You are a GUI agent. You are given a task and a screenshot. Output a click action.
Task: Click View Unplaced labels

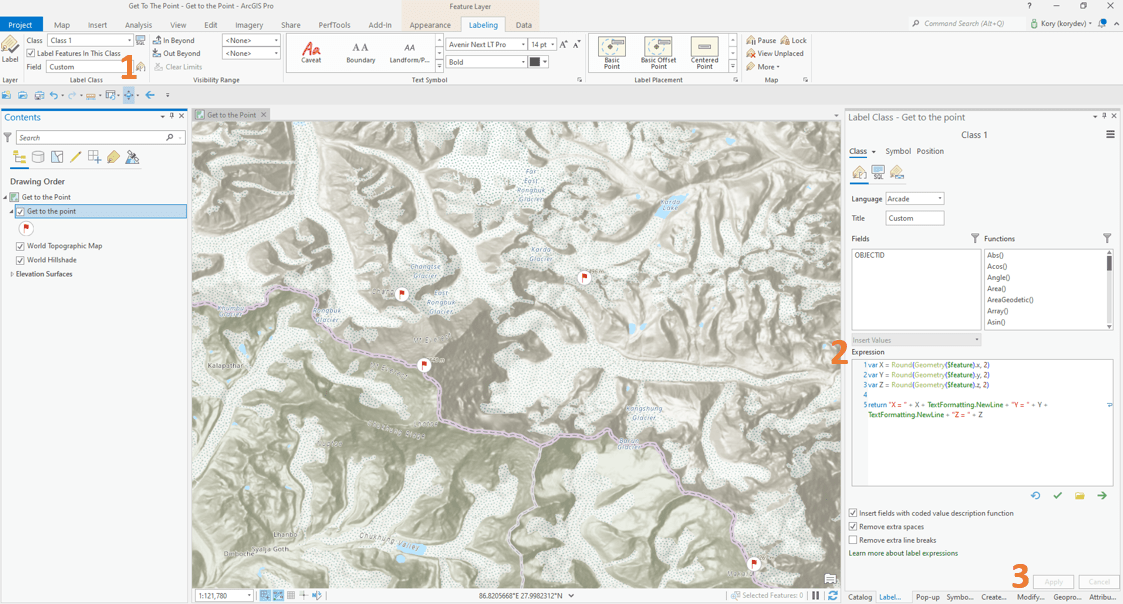[x=775, y=53]
